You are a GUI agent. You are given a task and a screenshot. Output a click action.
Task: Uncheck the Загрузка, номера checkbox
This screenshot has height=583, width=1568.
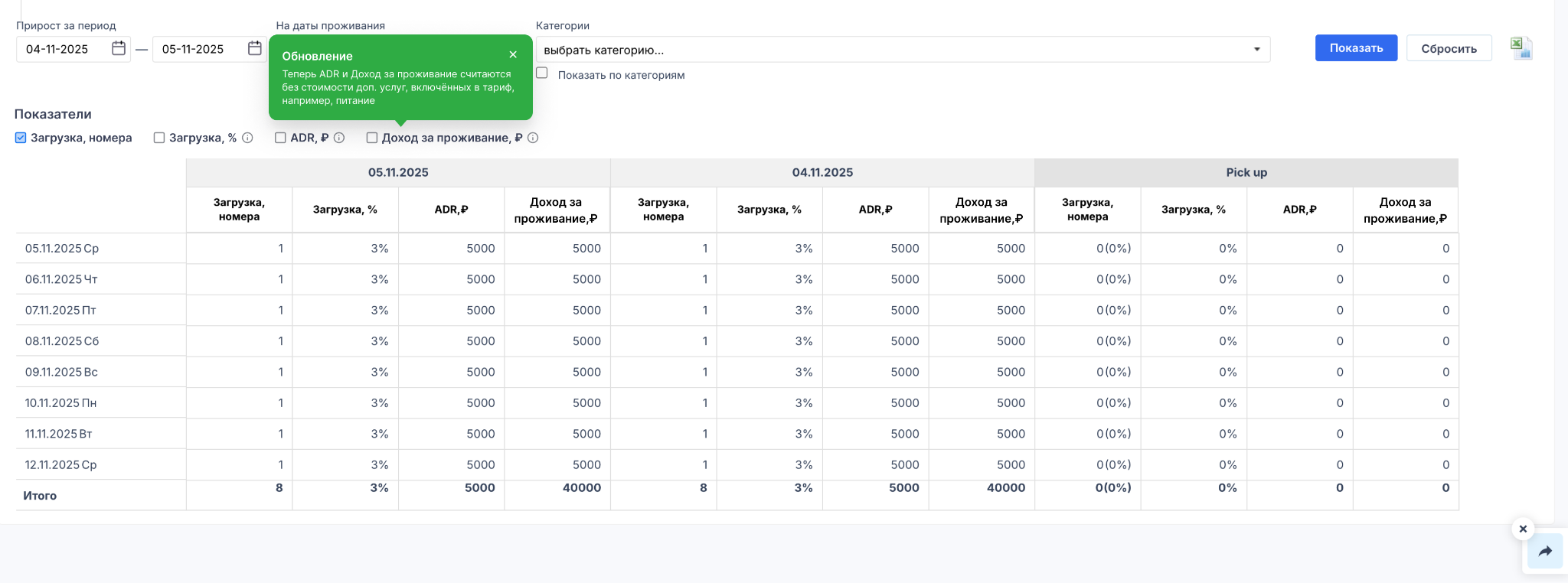pos(21,138)
